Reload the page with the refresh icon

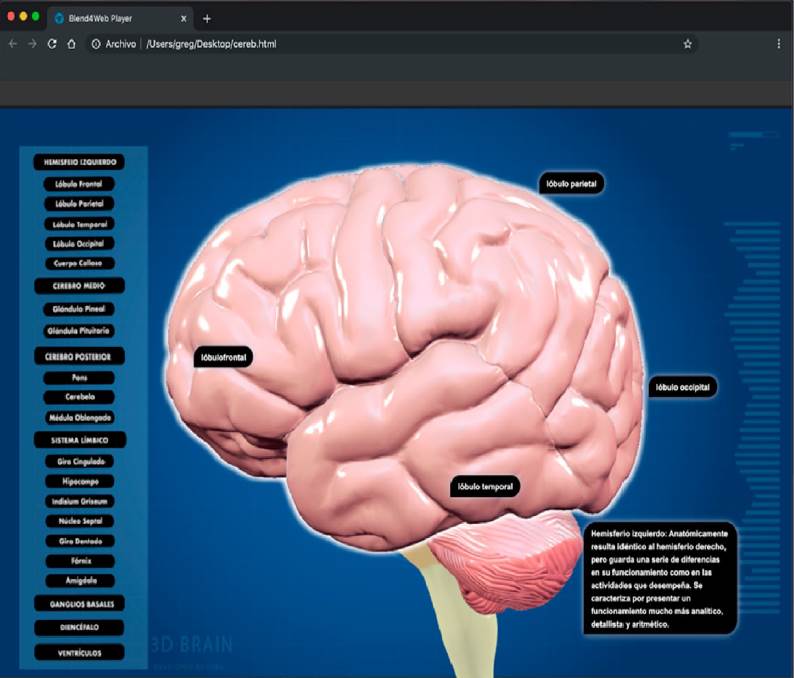tap(52, 44)
